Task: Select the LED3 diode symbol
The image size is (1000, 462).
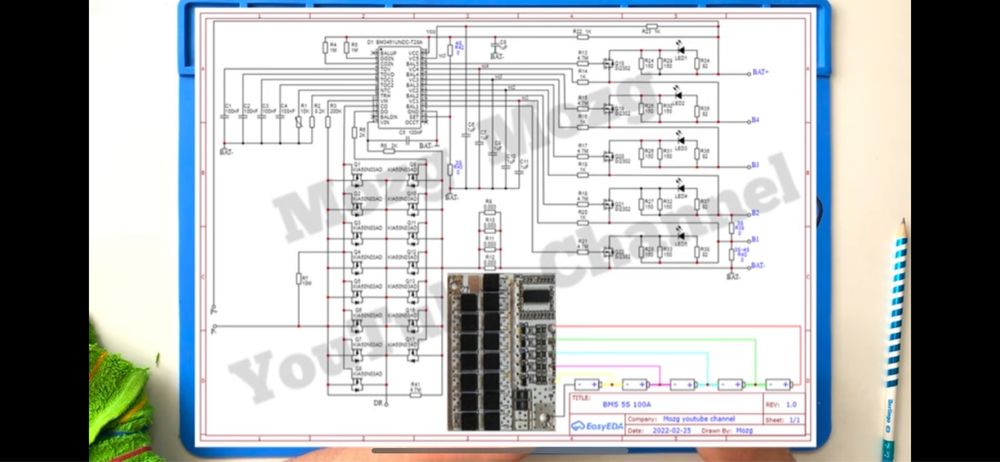Action: tap(680, 140)
